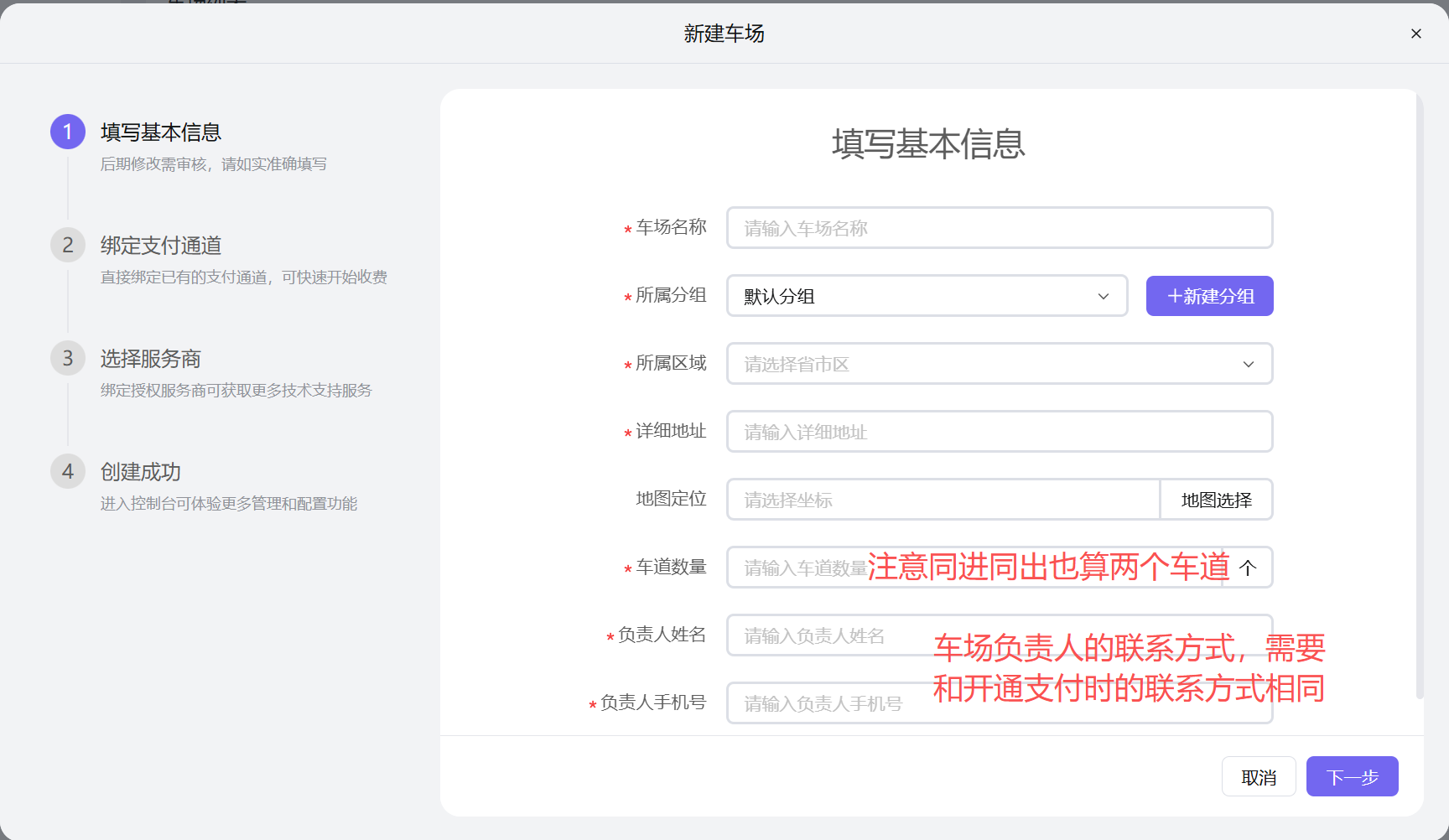
Task: Click step 2 绑定支付通道 circle icon
Action: [x=67, y=245]
